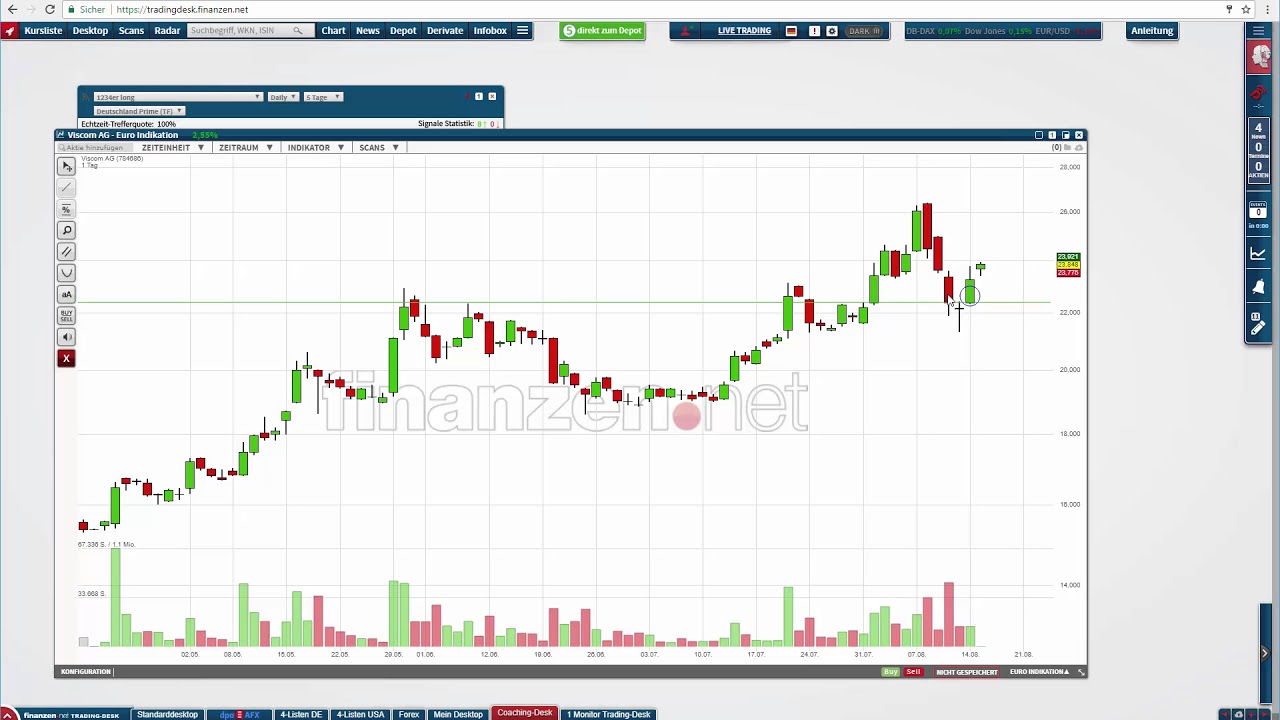Image resolution: width=1280 pixels, height=720 pixels.
Task: Open the Anleitung guide button
Action: [x=1152, y=31]
